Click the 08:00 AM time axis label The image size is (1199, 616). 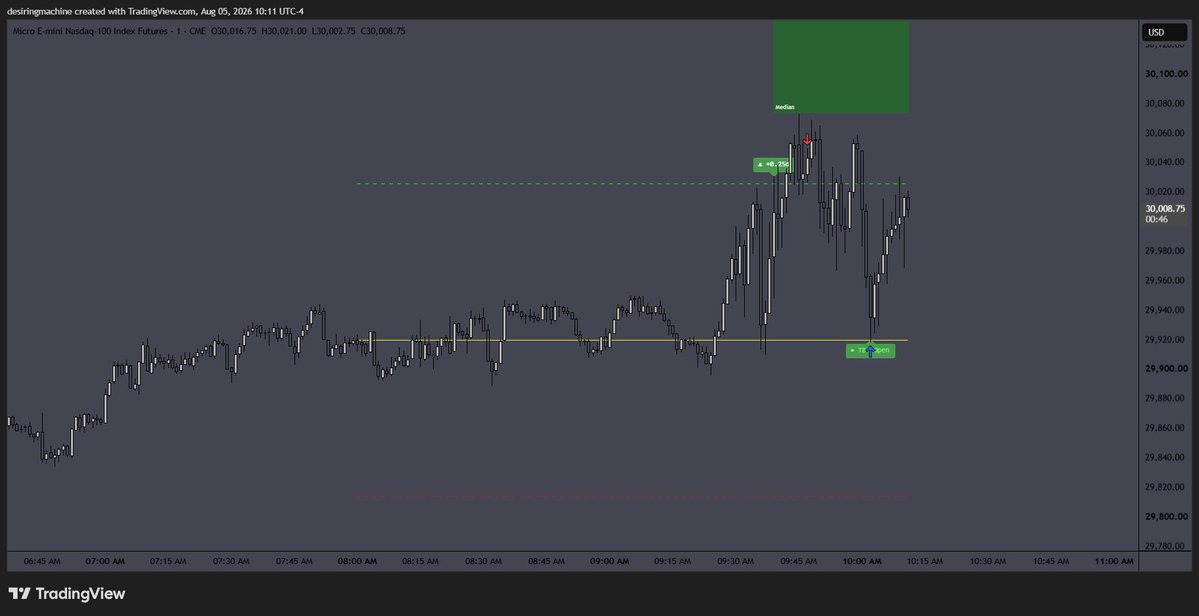357,561
